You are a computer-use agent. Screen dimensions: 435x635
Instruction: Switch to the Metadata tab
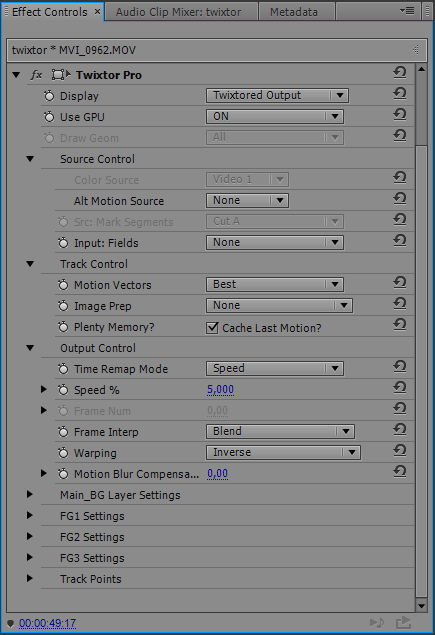296,12
